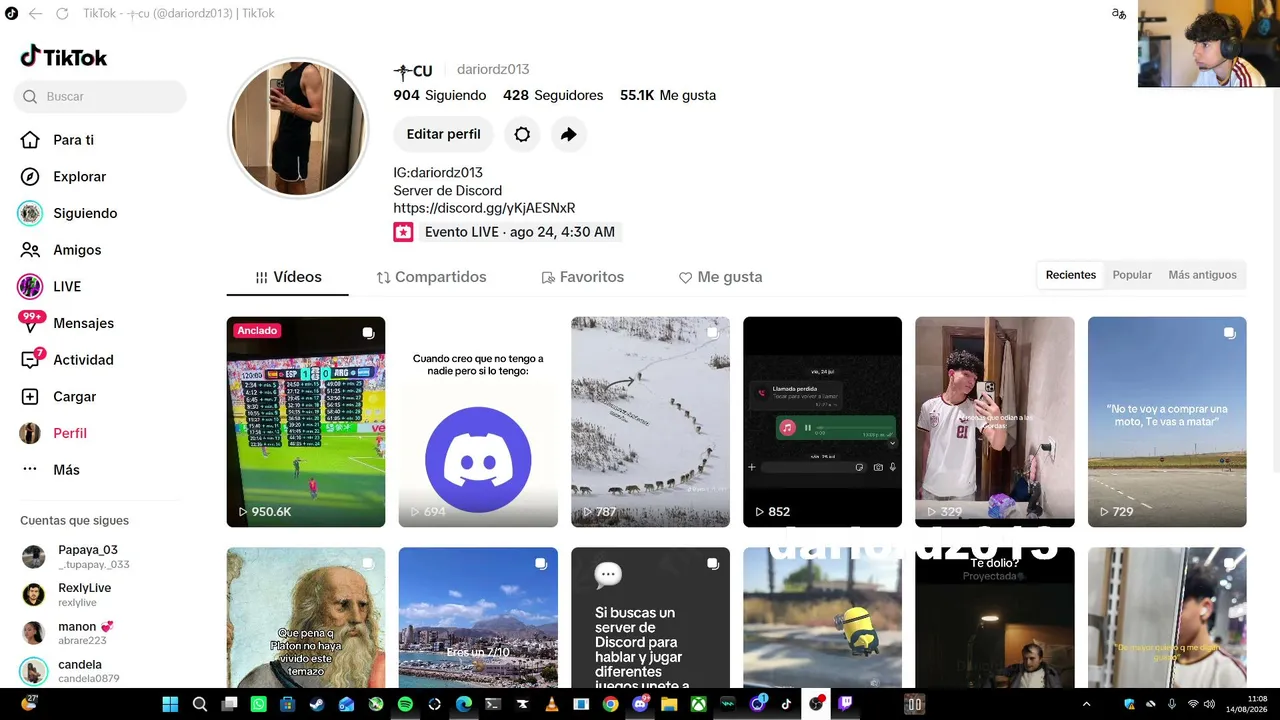The image size is (1280, 720).
Task: View the 904 Siguiendo list
Action: 440,96
